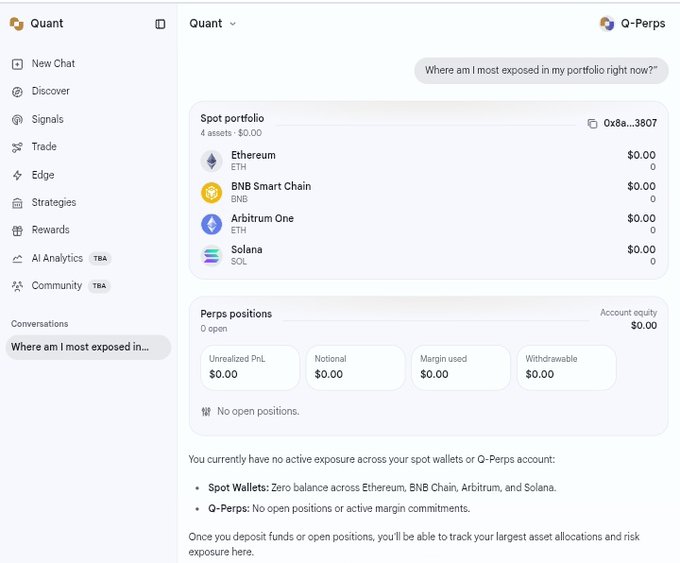
Task: Click the Trade icon in sidebar
Action: click(x=17, y=147)
